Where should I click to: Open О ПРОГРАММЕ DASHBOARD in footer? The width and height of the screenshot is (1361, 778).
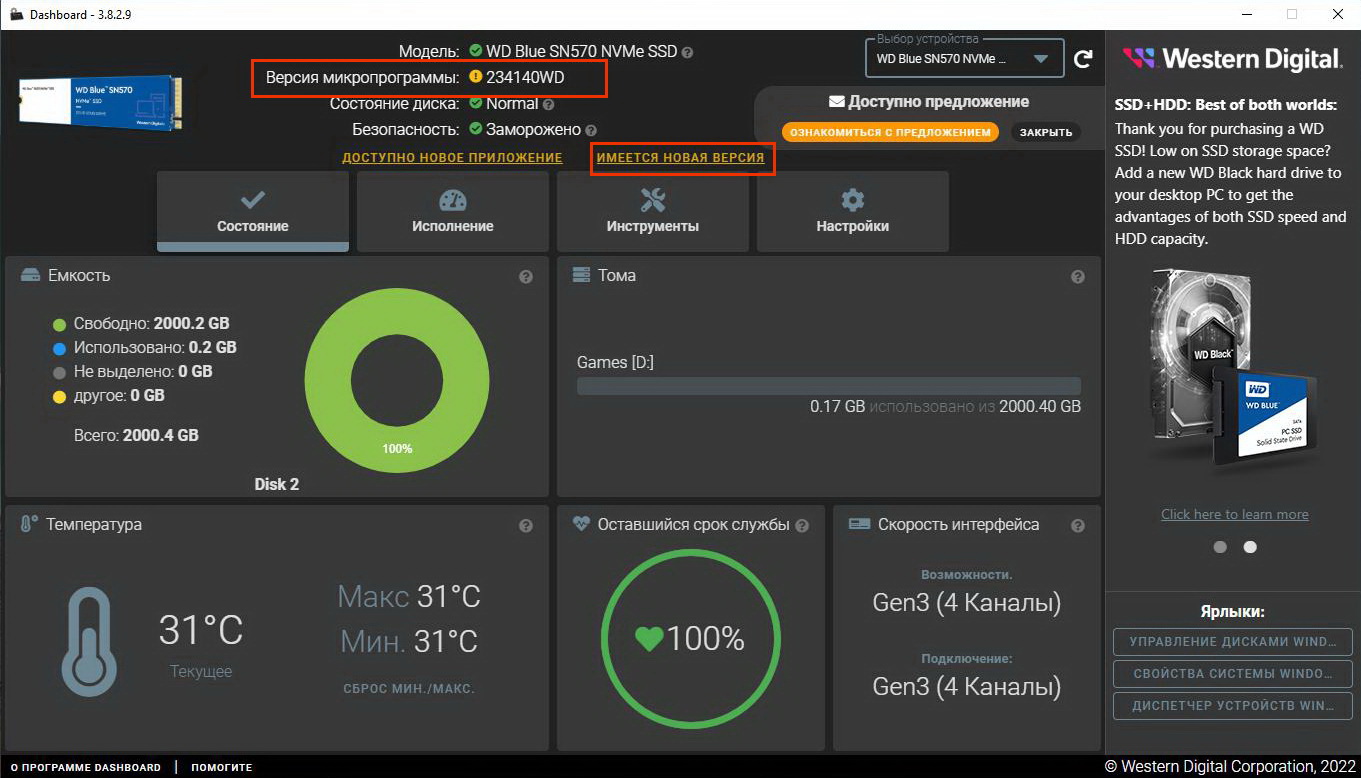86,767
